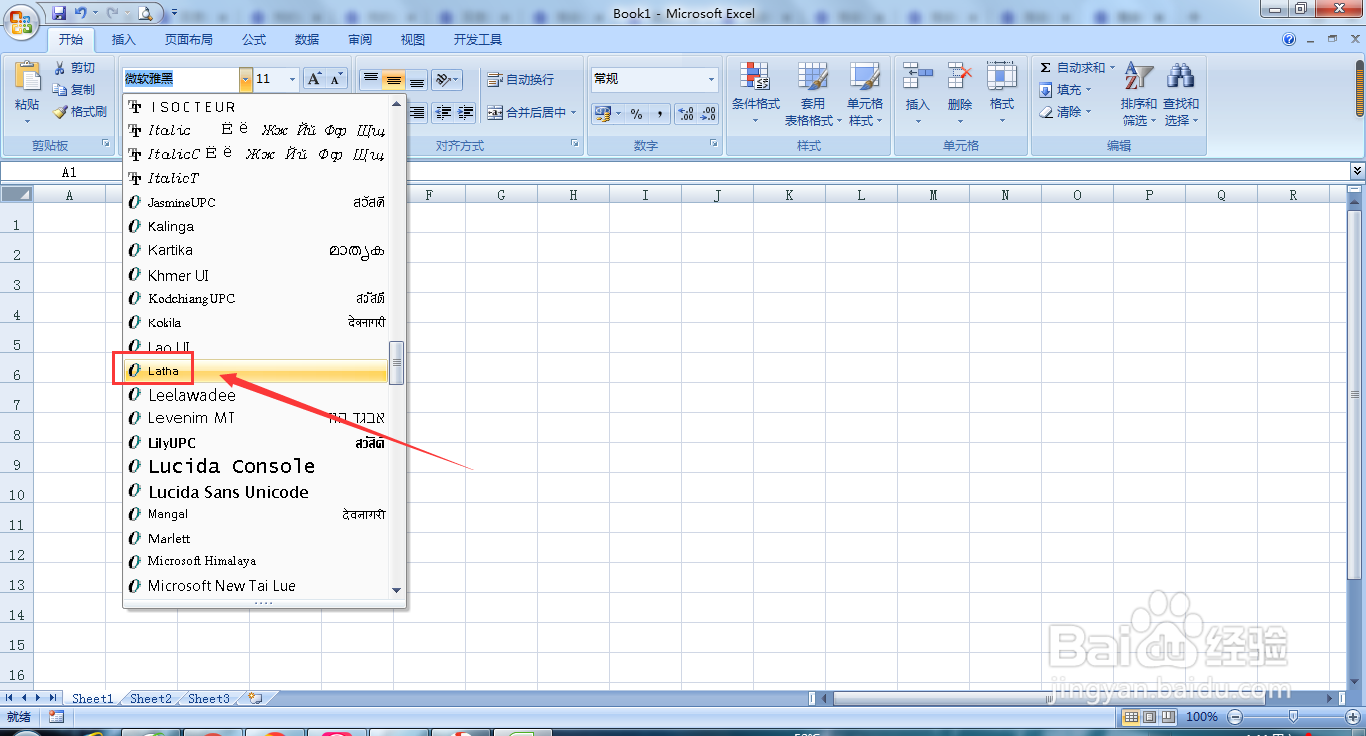Select Lucida Console font
Screen dimensions: 1366x736
(256, 466)
